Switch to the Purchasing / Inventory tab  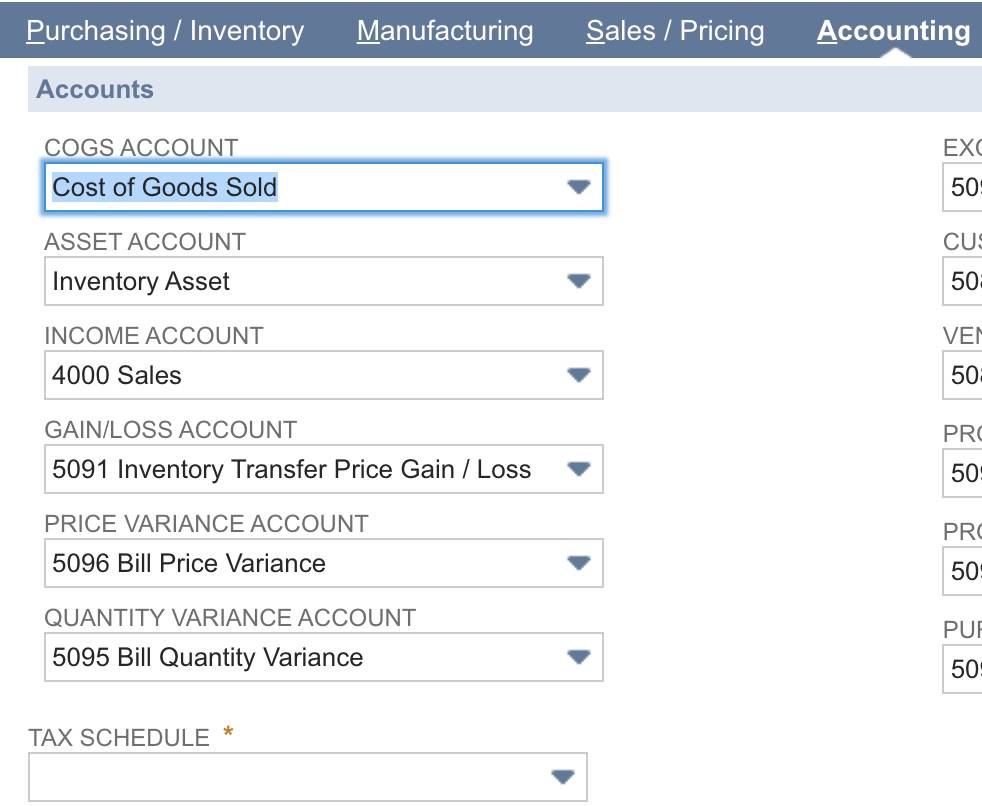pyautogui.click(x=165, y=31)
